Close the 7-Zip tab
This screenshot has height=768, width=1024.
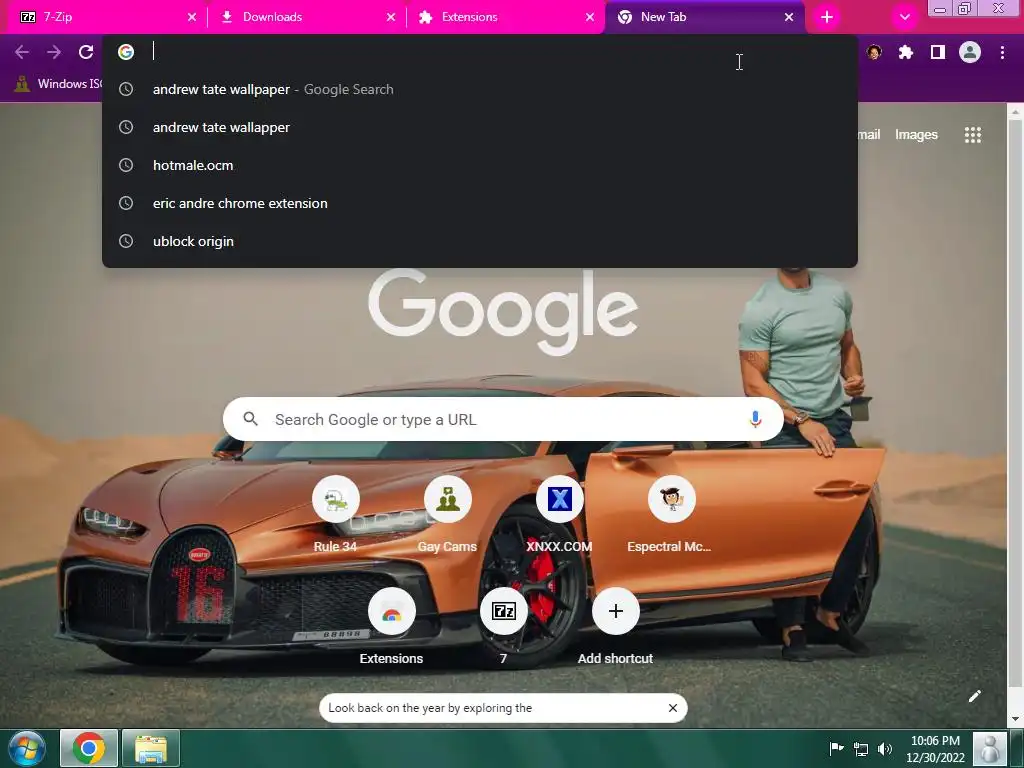(x=191, y=17)
